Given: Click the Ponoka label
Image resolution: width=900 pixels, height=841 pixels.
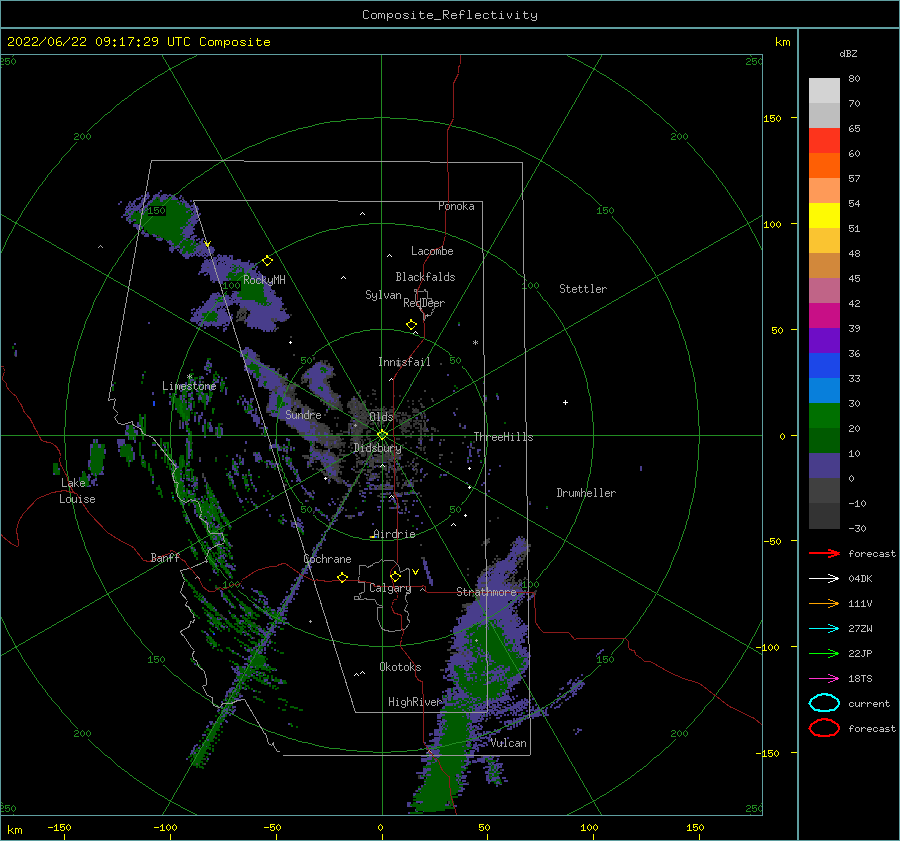Looking at the screenshot, I should (456, 206).
